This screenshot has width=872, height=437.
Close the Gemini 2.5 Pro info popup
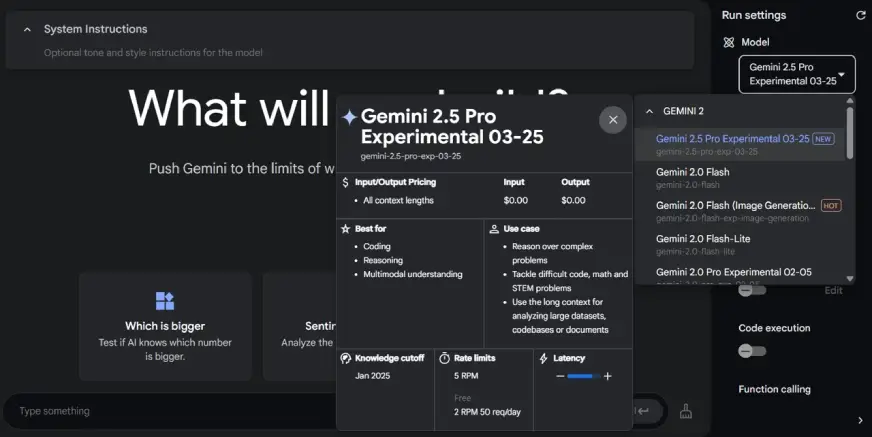point(613,120)
